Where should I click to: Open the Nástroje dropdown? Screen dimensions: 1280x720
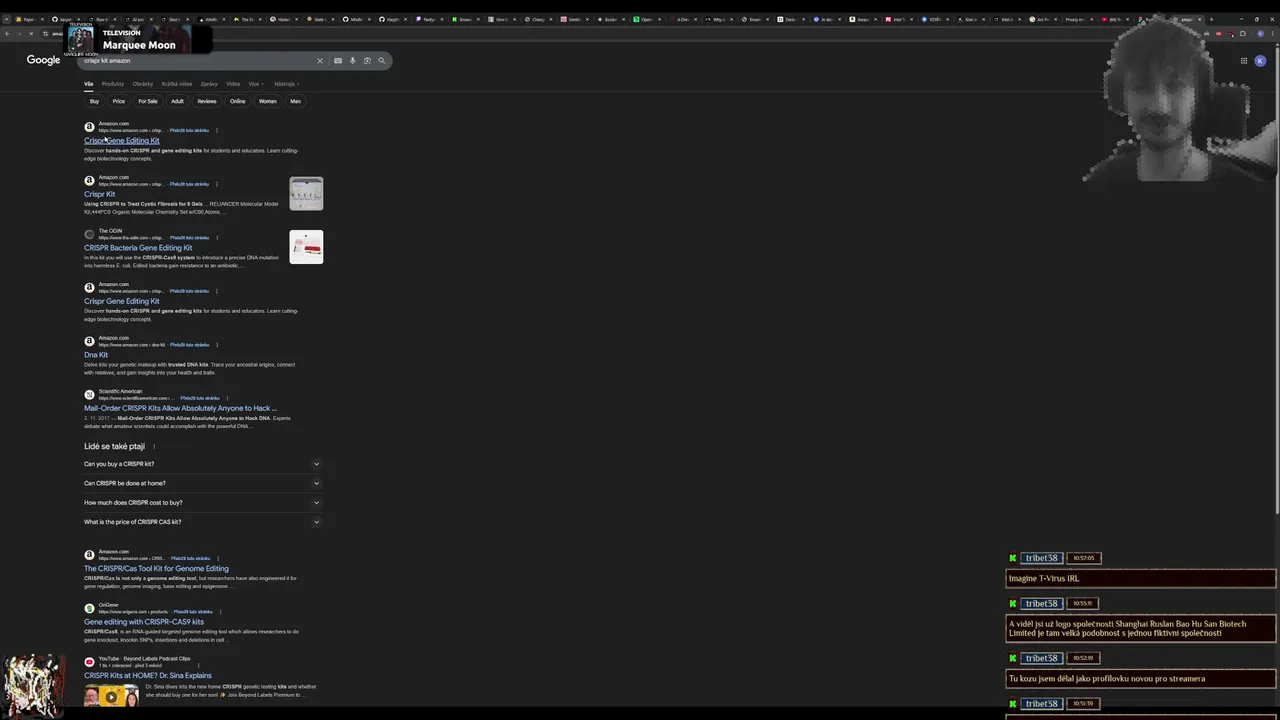[286, 84]
